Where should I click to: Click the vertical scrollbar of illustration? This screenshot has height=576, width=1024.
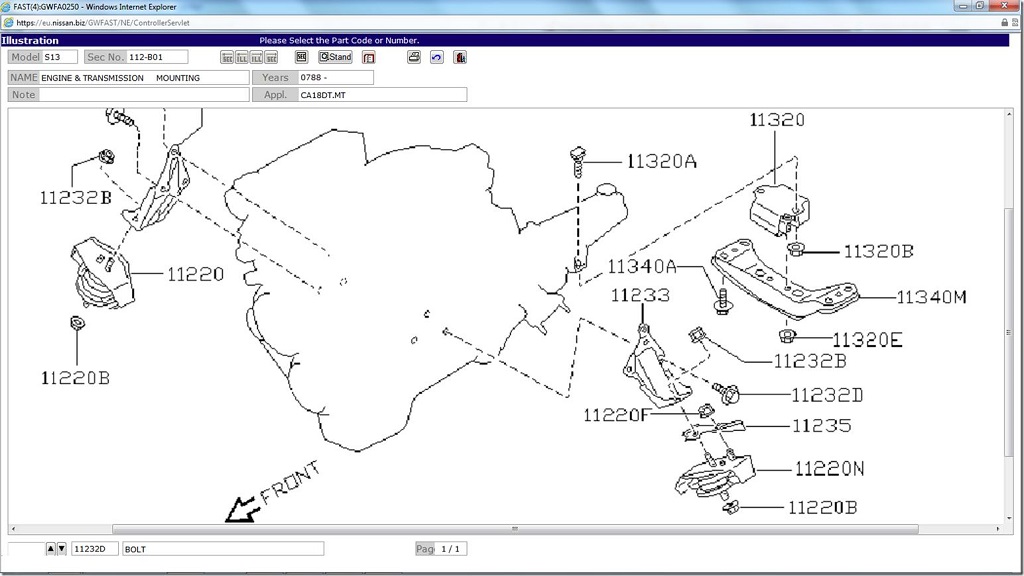point(1008,320)
